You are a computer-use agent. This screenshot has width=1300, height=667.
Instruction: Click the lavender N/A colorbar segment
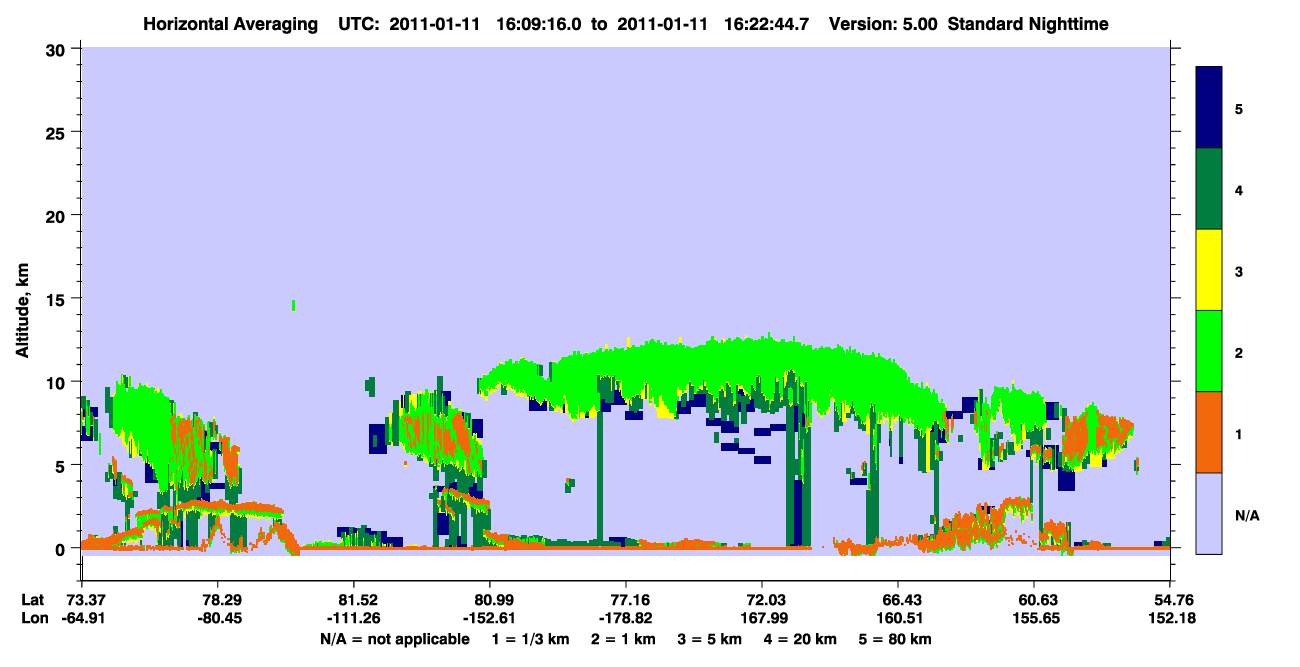tap(1209, 512)
